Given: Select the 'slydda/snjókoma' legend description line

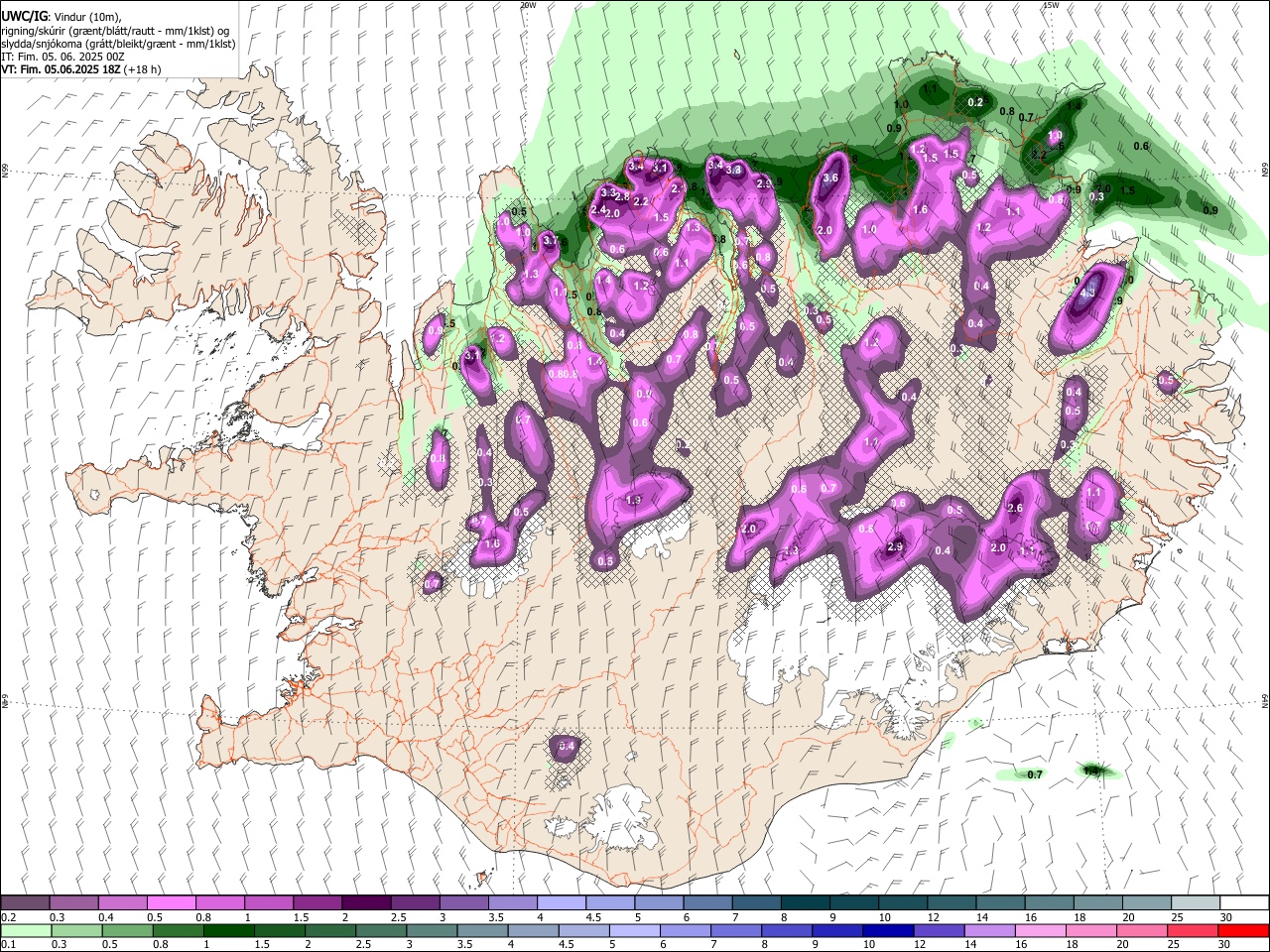Looking at the screenshot, I should (x=119, y=44).
